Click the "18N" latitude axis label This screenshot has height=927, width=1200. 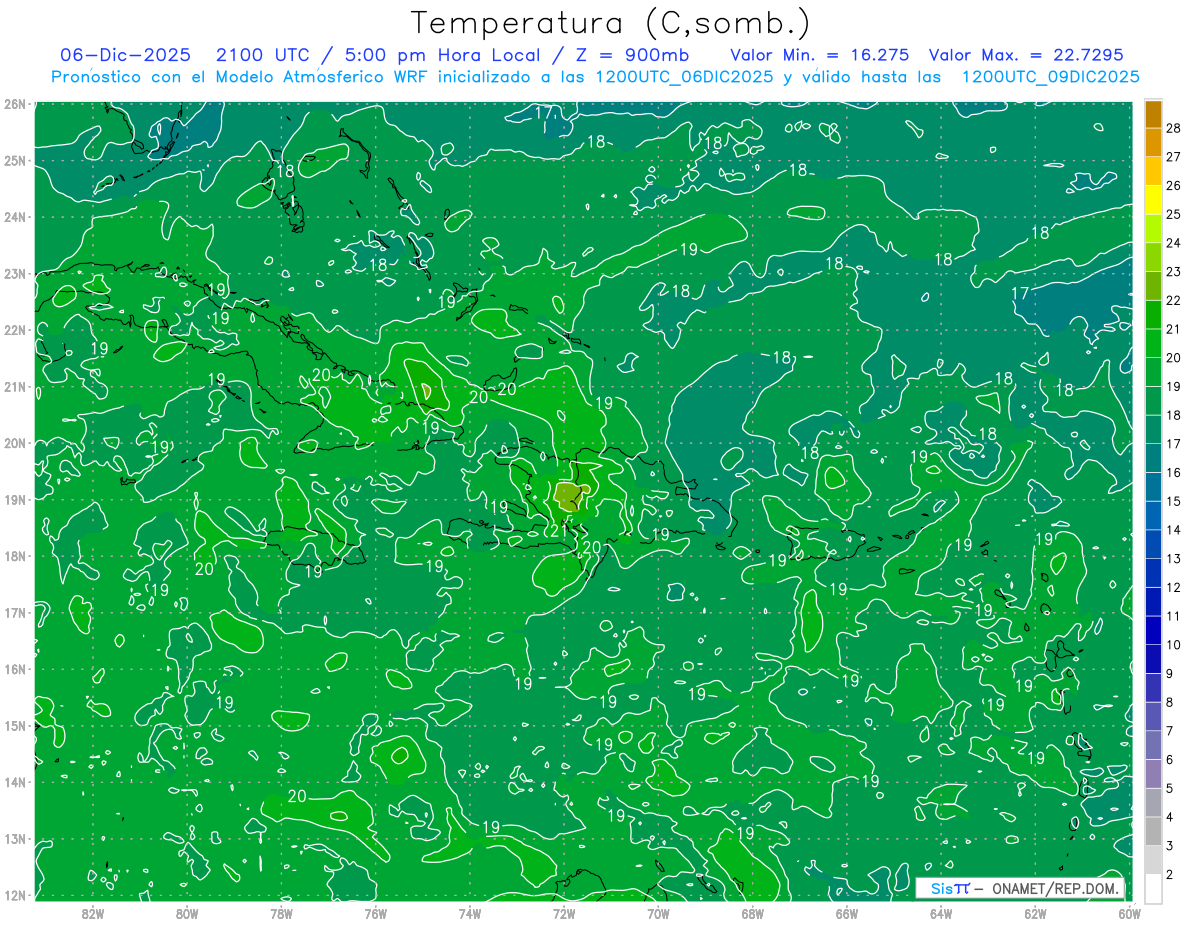[15, 556]
